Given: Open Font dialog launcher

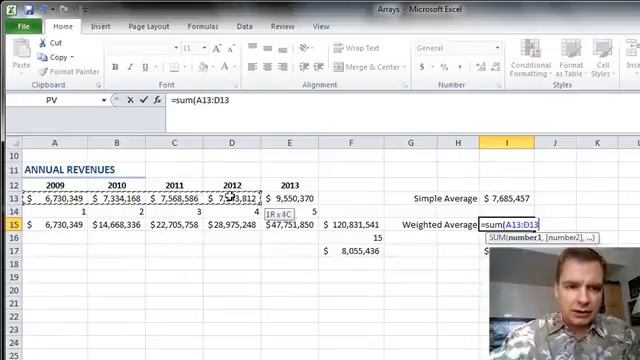Looking at the screenshot, I should click(x=236, y=85).
